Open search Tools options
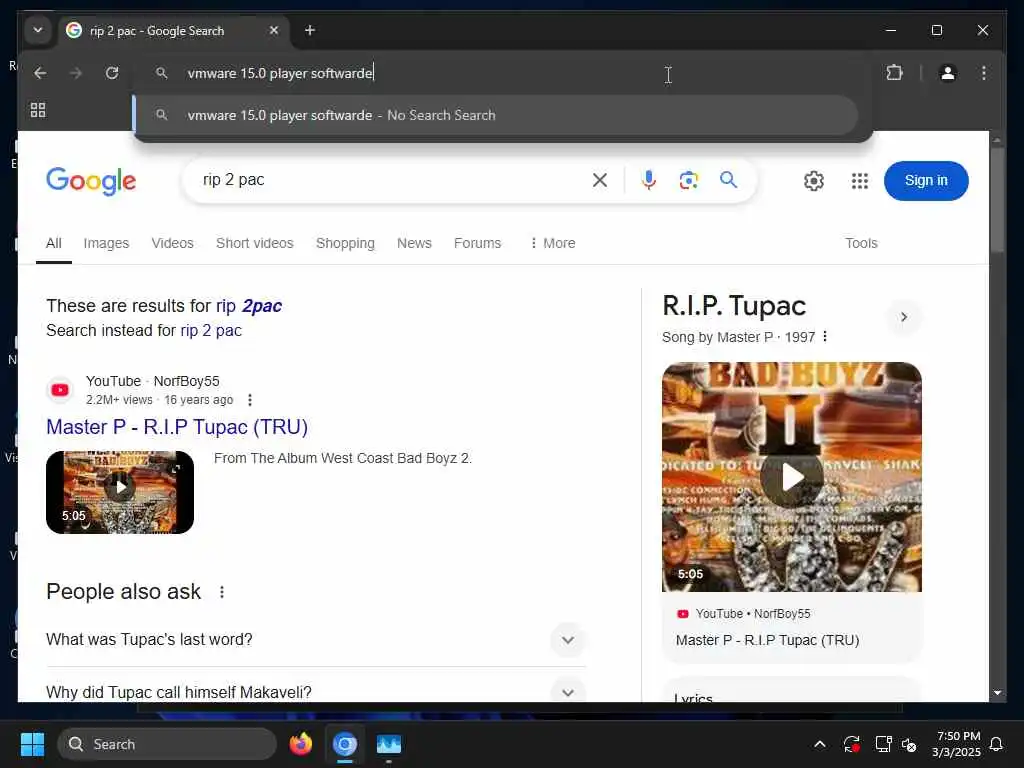The width and height of the screenshot is (1024, 768). click(861, 243)
